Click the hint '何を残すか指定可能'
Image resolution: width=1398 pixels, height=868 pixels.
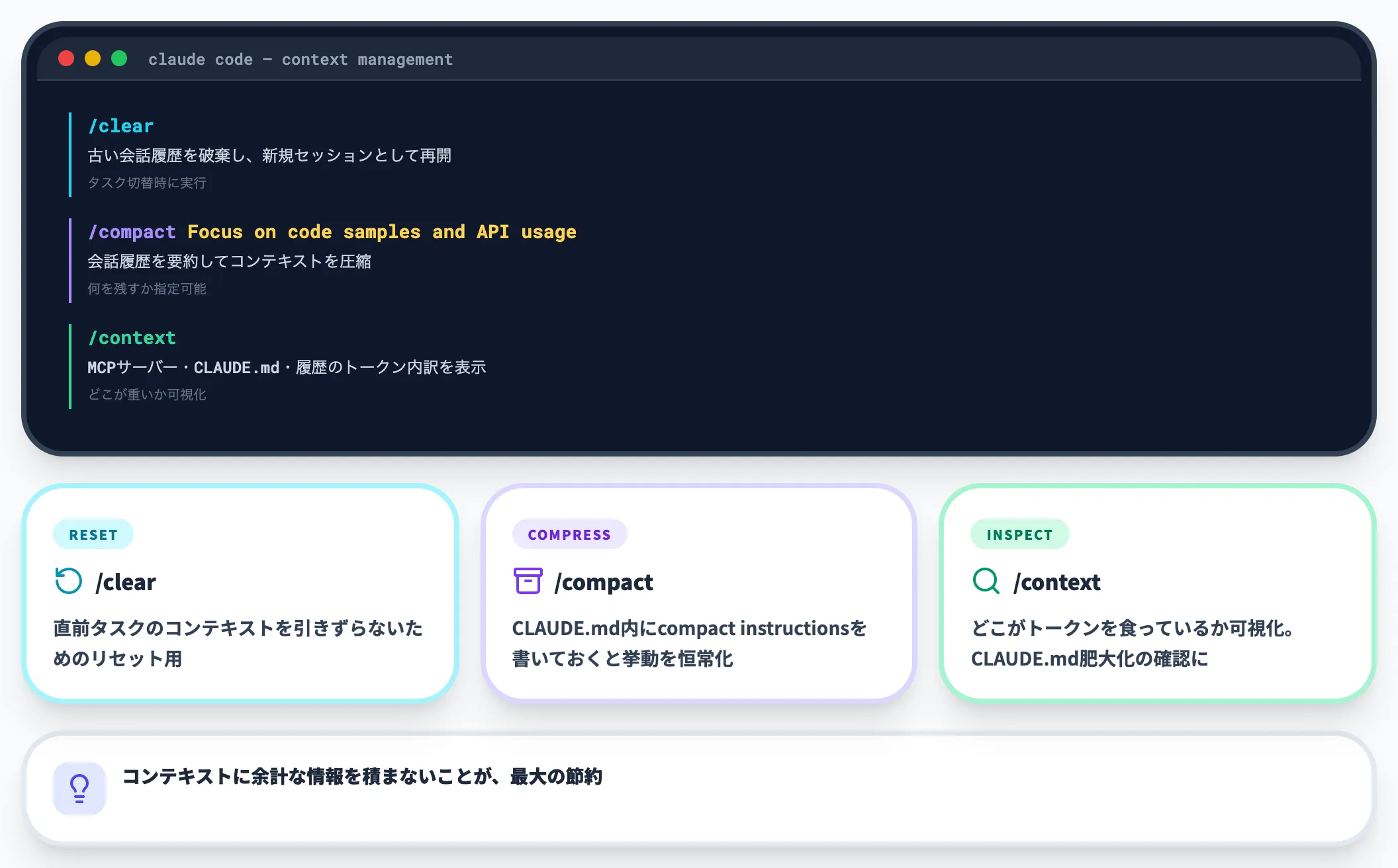pos(147,288)
